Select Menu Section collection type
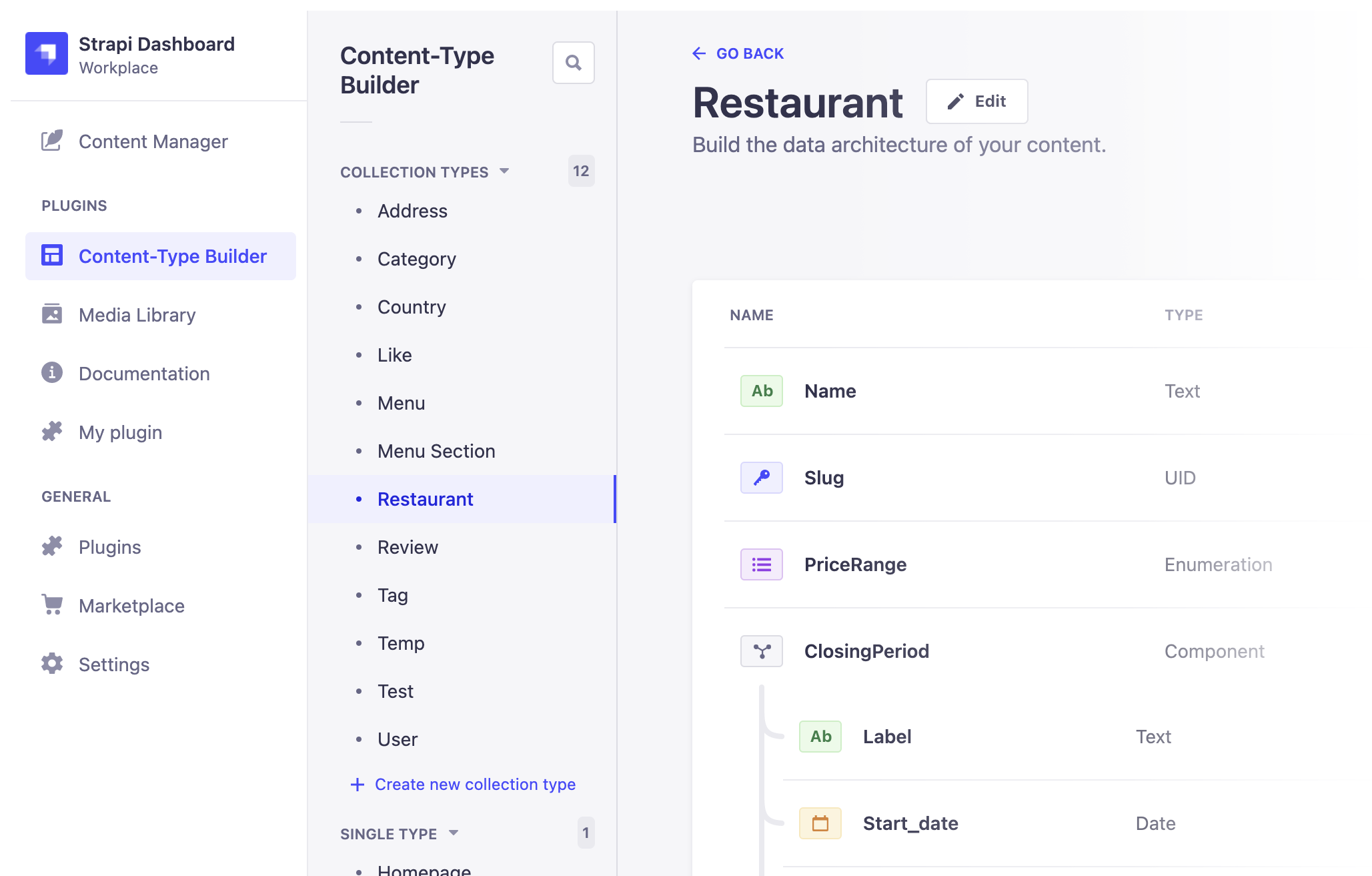This screenshot has width=1372, height=876. pos(462,451)
